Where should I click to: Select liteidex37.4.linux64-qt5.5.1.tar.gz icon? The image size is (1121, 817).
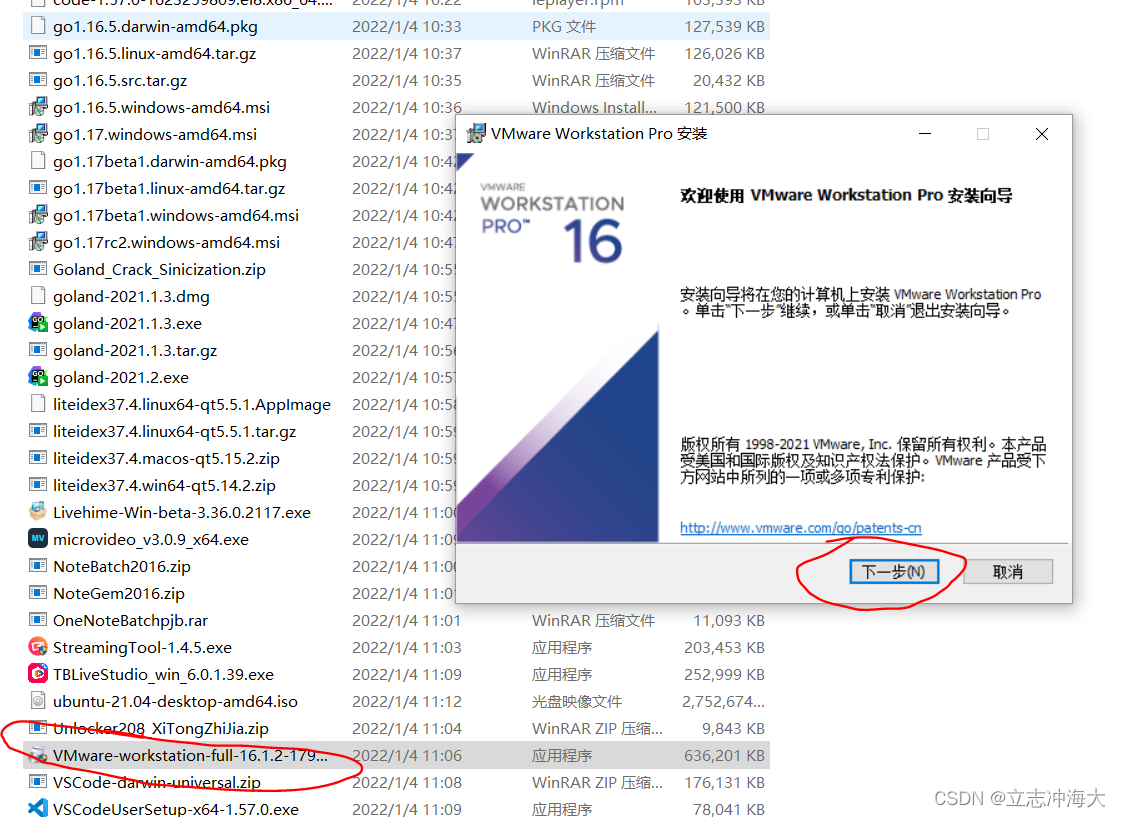pyautogui.click(x=38, y=431)
